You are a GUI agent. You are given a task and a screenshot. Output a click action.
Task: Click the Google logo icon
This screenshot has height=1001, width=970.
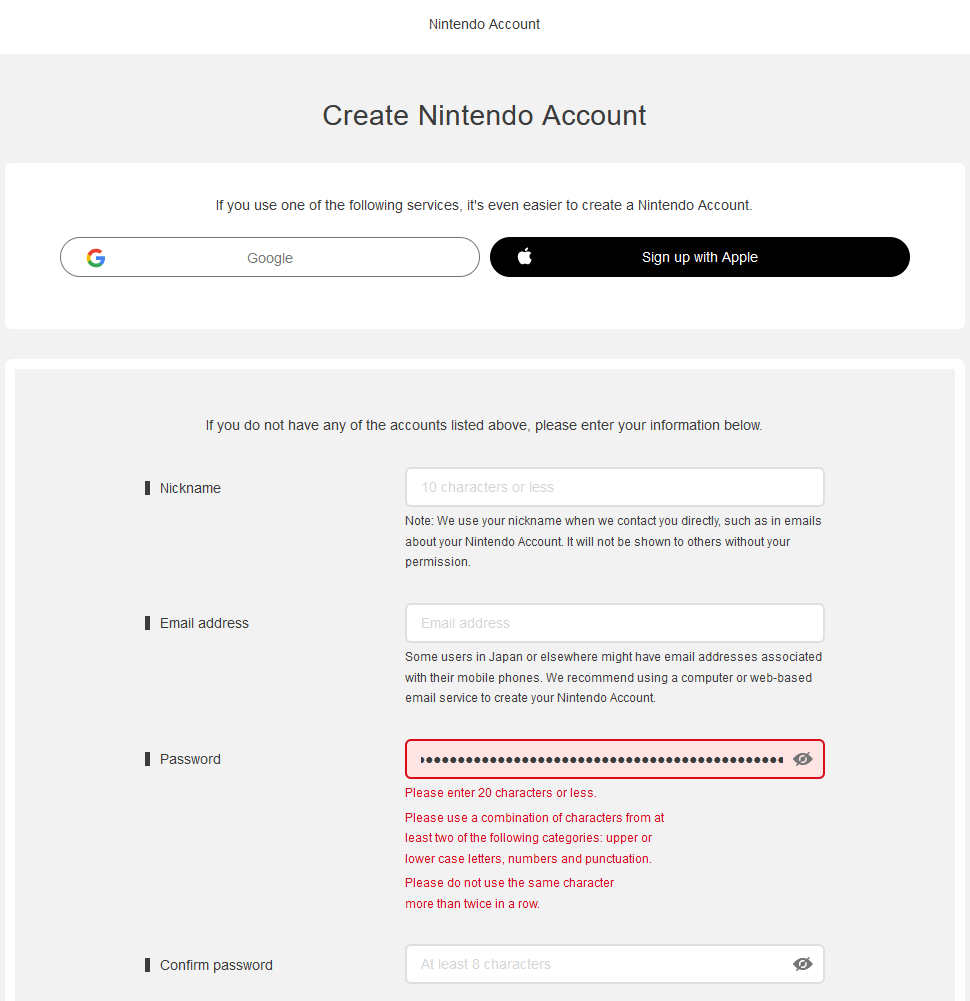click(96, 258)
